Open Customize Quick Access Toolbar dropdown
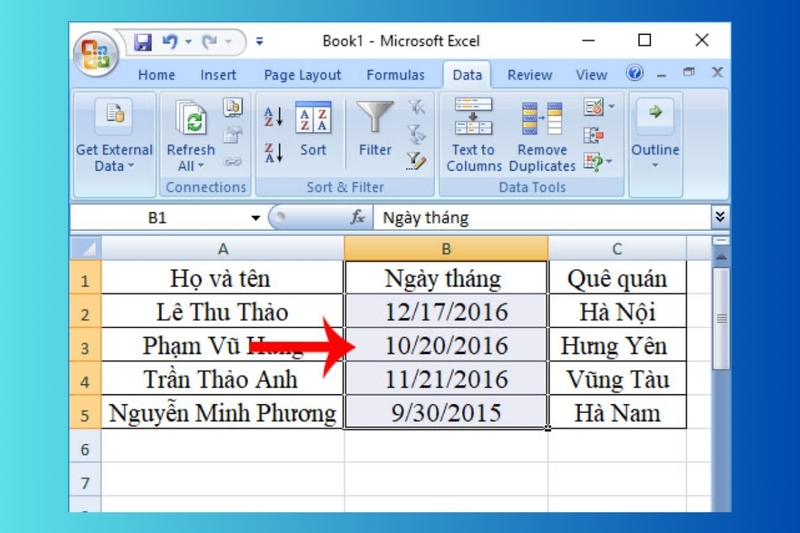Viewport: 800px width, 533px height. coord(260,42)
